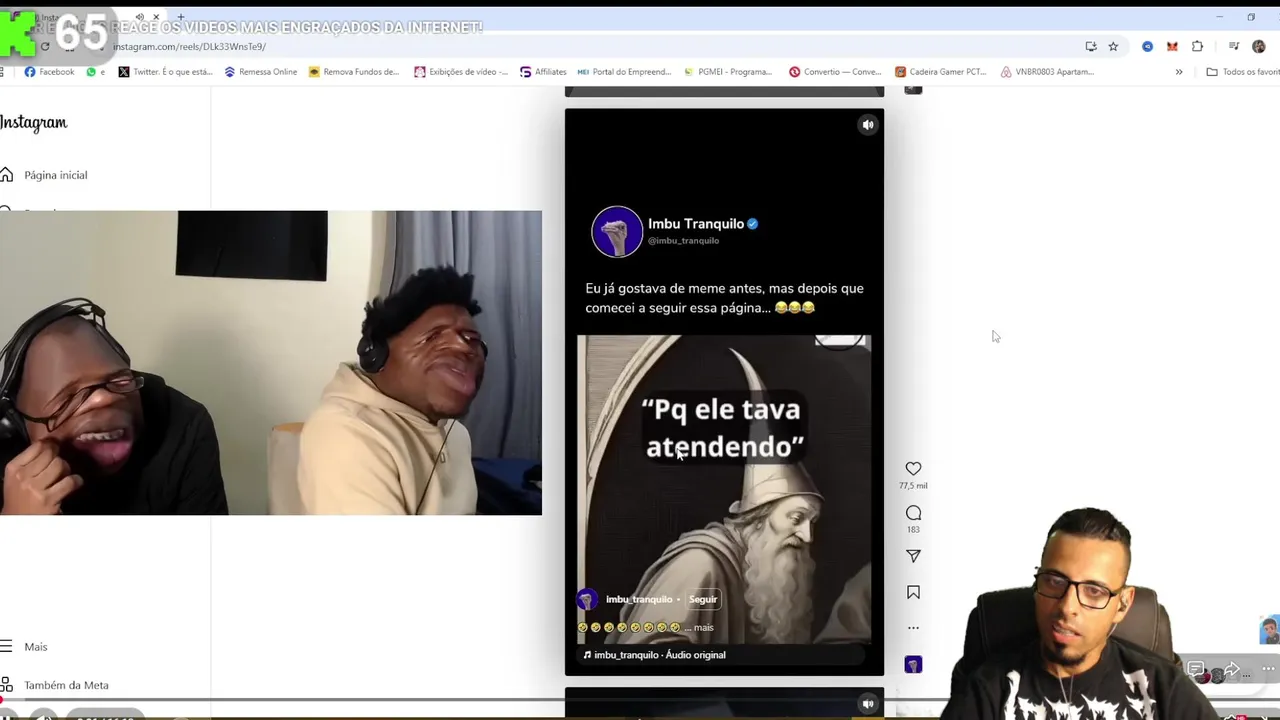Open the Remova Fundos bookmark
This screenshot has width=1280, height=720.
click(354, 72)
